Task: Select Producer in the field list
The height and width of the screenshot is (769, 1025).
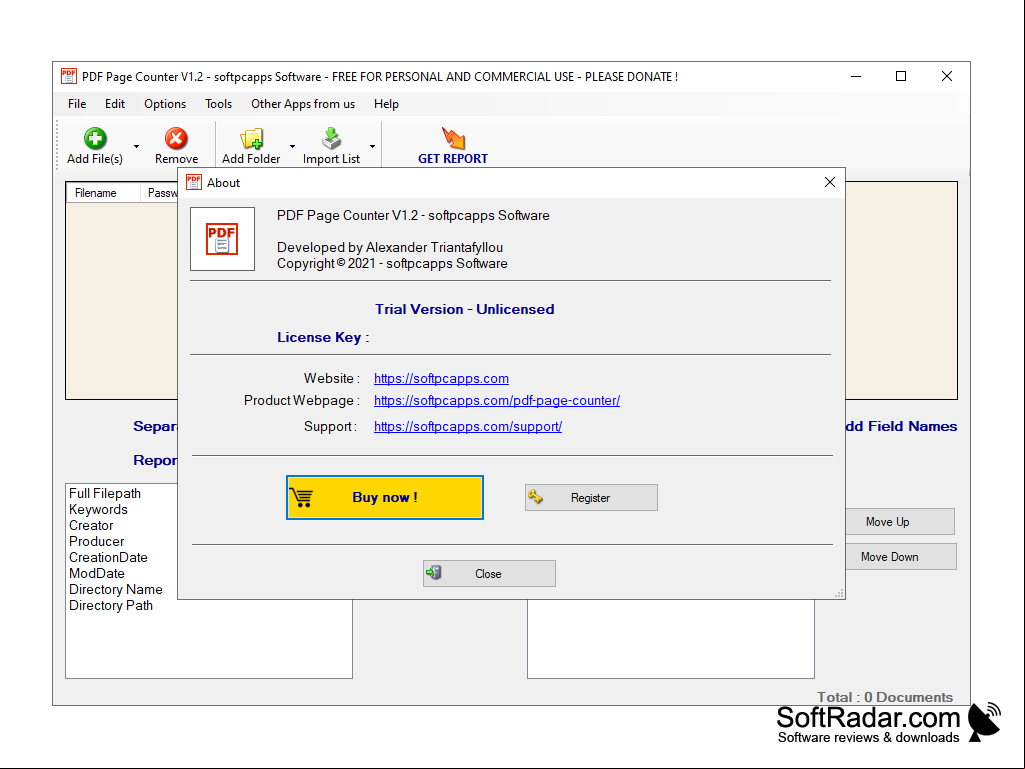Action: tap(97, 541)
